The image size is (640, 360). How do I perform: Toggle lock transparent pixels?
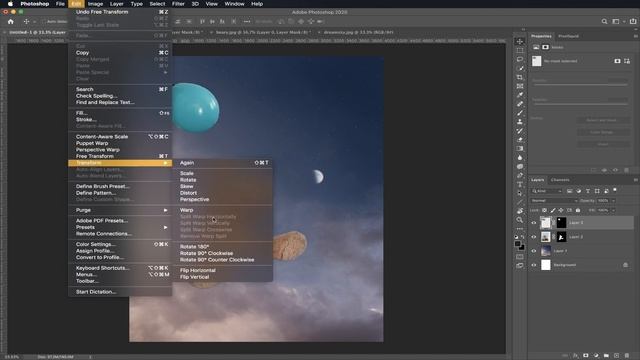point(544,210)
